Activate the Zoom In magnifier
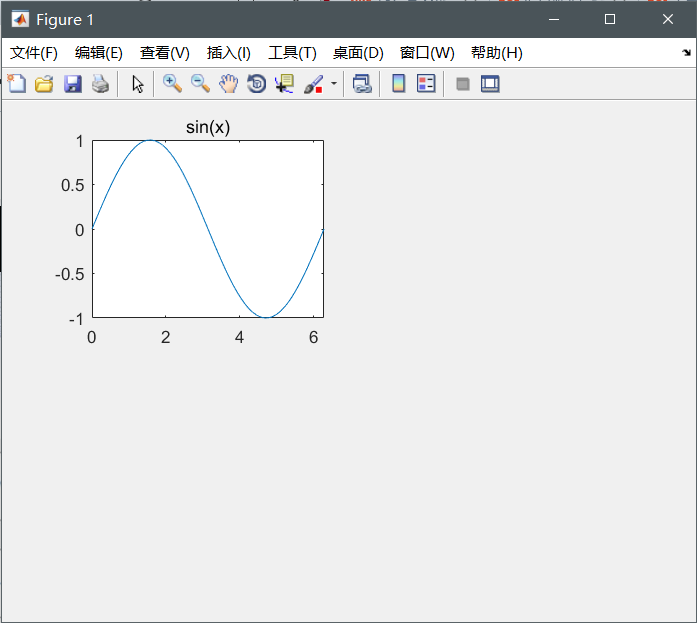The height and width of the screenshot is (623, 697). click(172, 84)
